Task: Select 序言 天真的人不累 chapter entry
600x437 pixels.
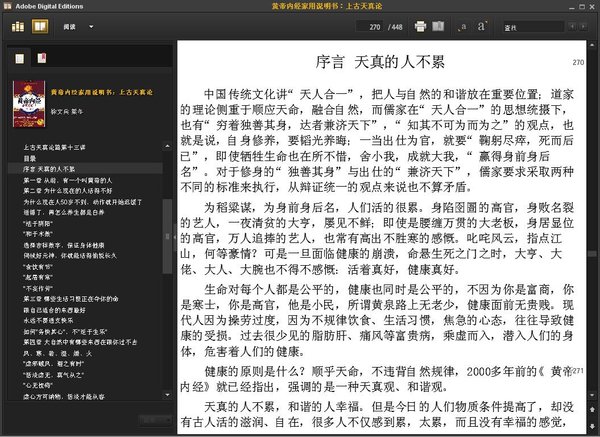Action: (50, 169)
